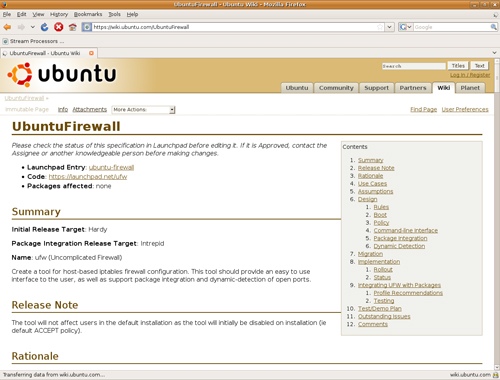500x380 pixels.
Task: Click the Back arrow icon
Action: [7, 27]
